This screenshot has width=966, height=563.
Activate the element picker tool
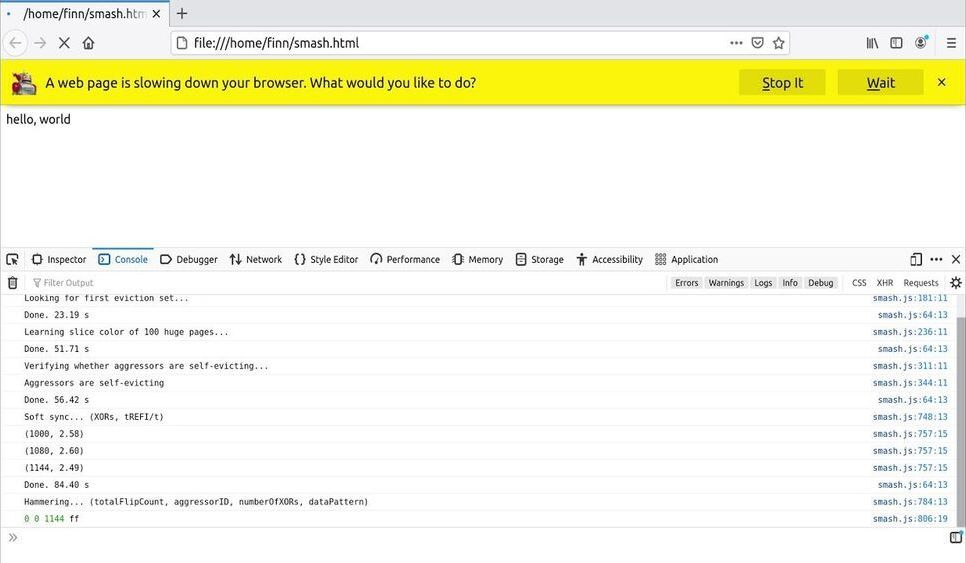pyautogui.click(x=12, y=259)
